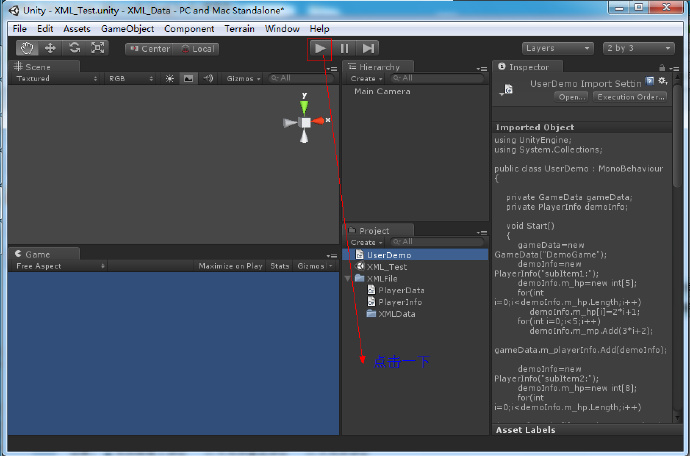This screenshot has width=690, height=456.
Task: Open the GameObject menu
Action: tap(127, 29)
